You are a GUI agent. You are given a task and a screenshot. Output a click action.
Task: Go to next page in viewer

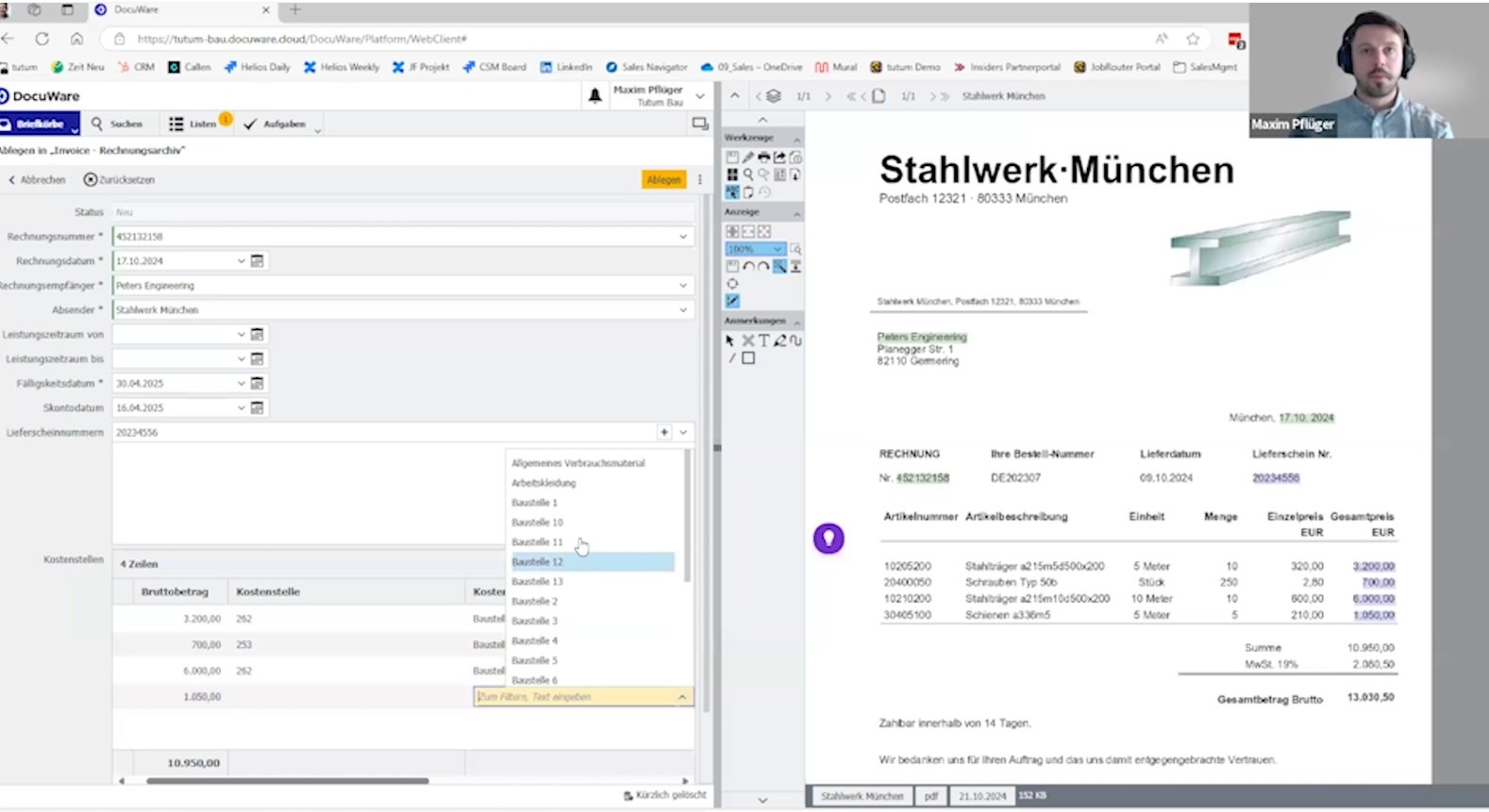point(932,96)
